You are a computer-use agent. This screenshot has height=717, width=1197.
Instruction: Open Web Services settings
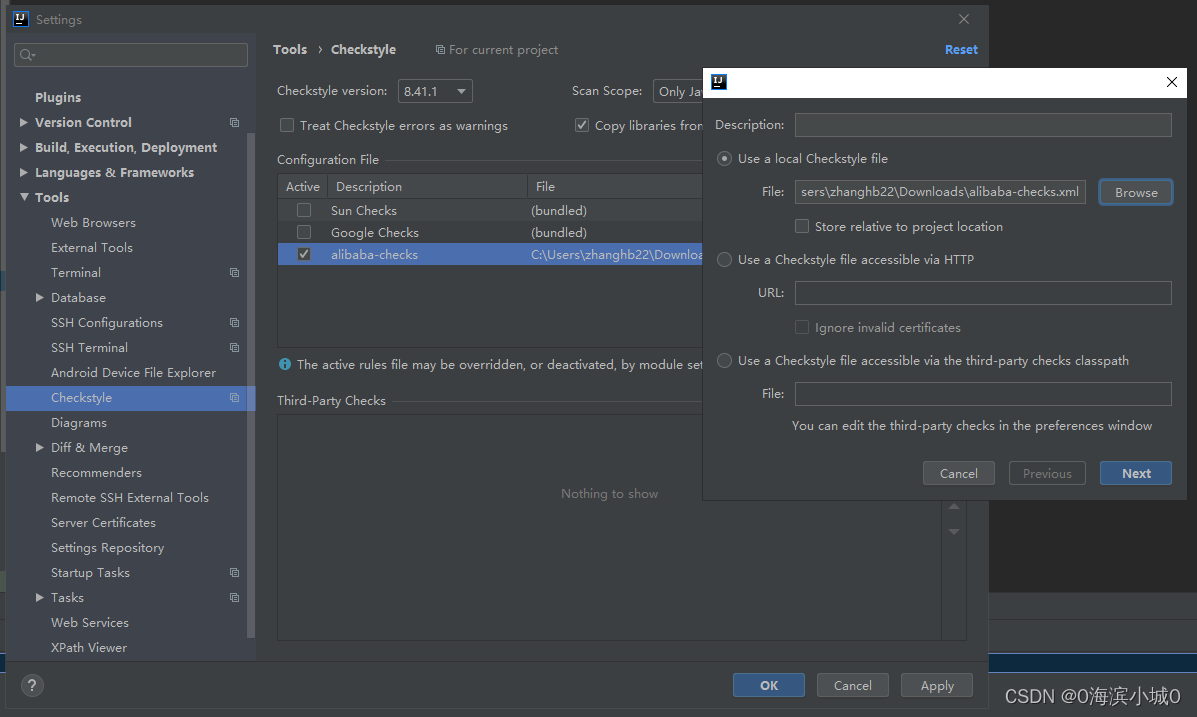[x=90, y=622]
